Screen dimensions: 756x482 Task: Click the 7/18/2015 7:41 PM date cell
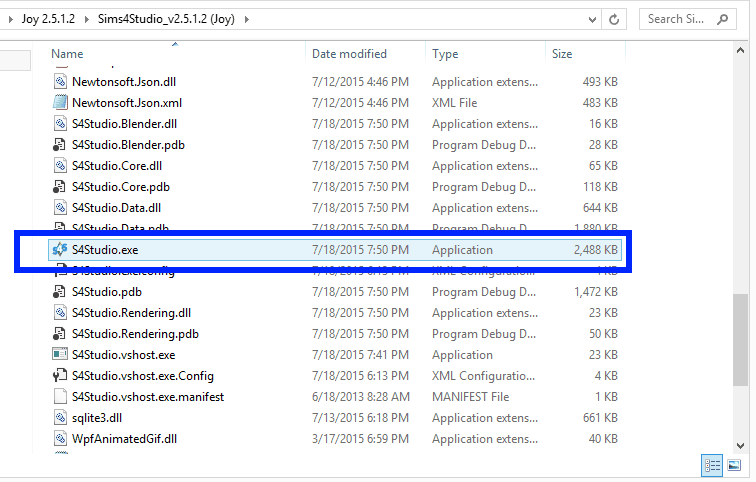point(360,355)
